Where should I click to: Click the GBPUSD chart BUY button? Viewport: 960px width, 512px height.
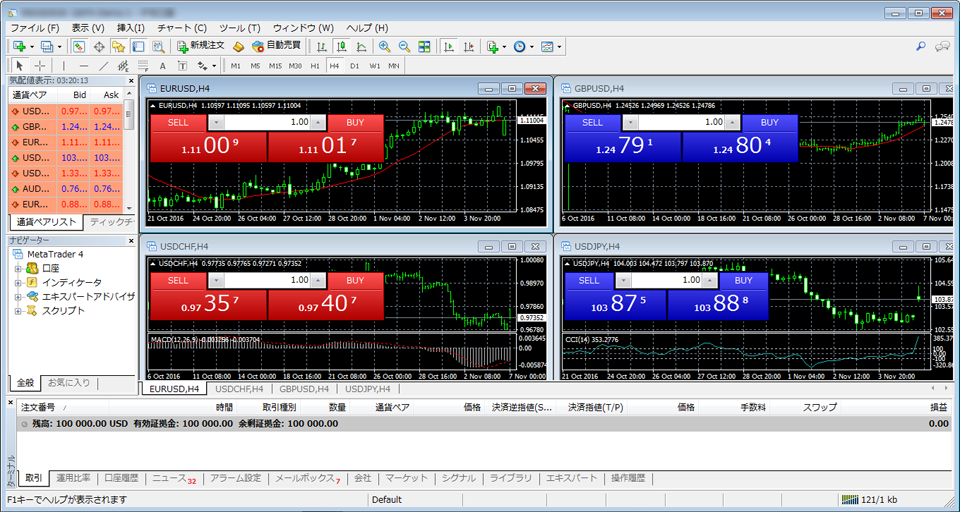point(770,122)
